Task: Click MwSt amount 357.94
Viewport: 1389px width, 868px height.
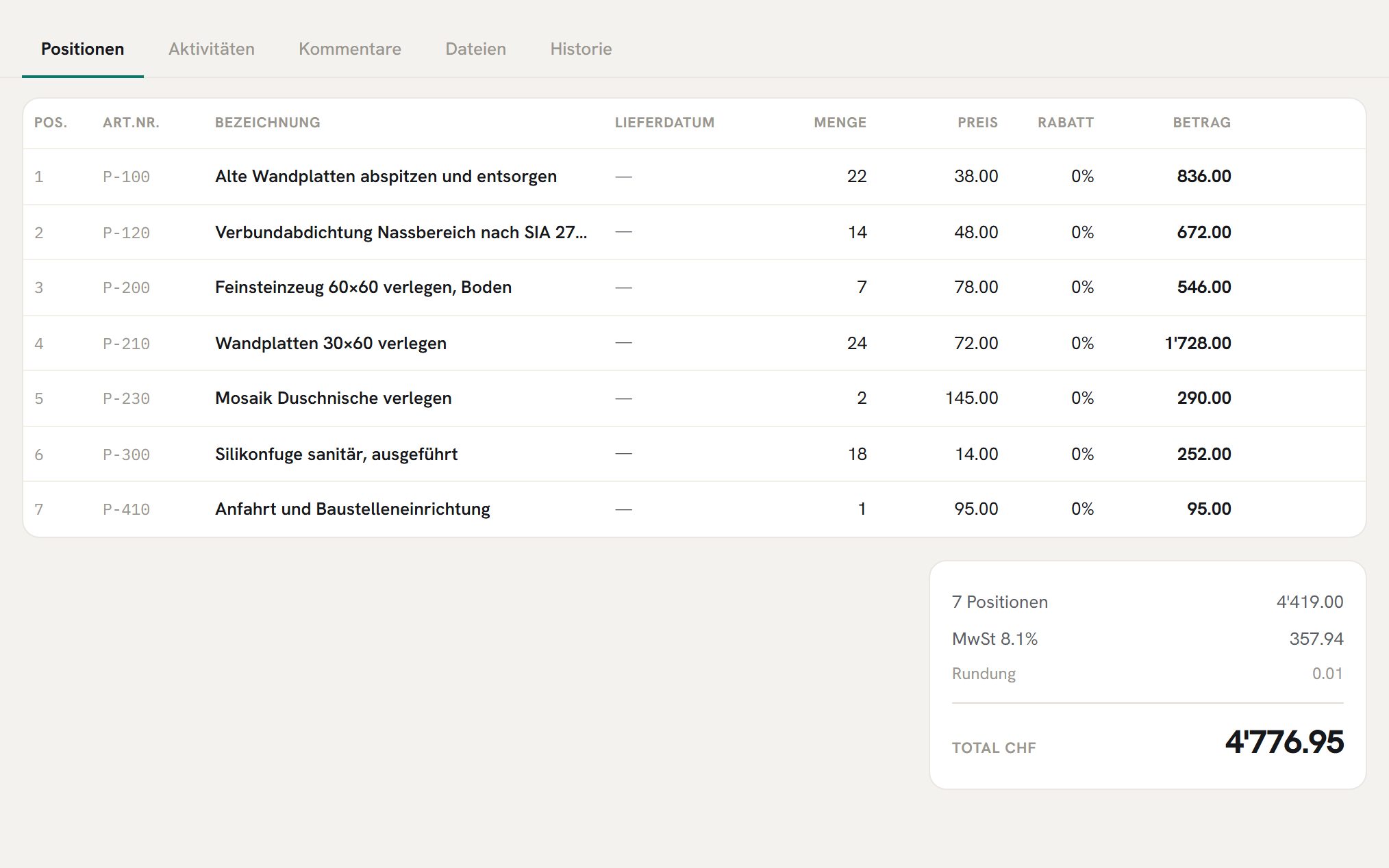Action: (x=1316, y=639)
